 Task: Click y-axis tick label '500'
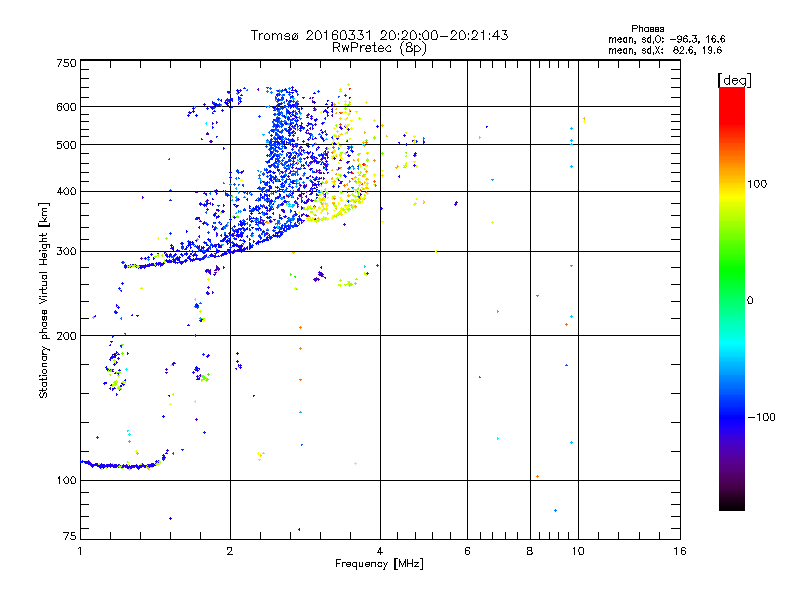point(66,145)
